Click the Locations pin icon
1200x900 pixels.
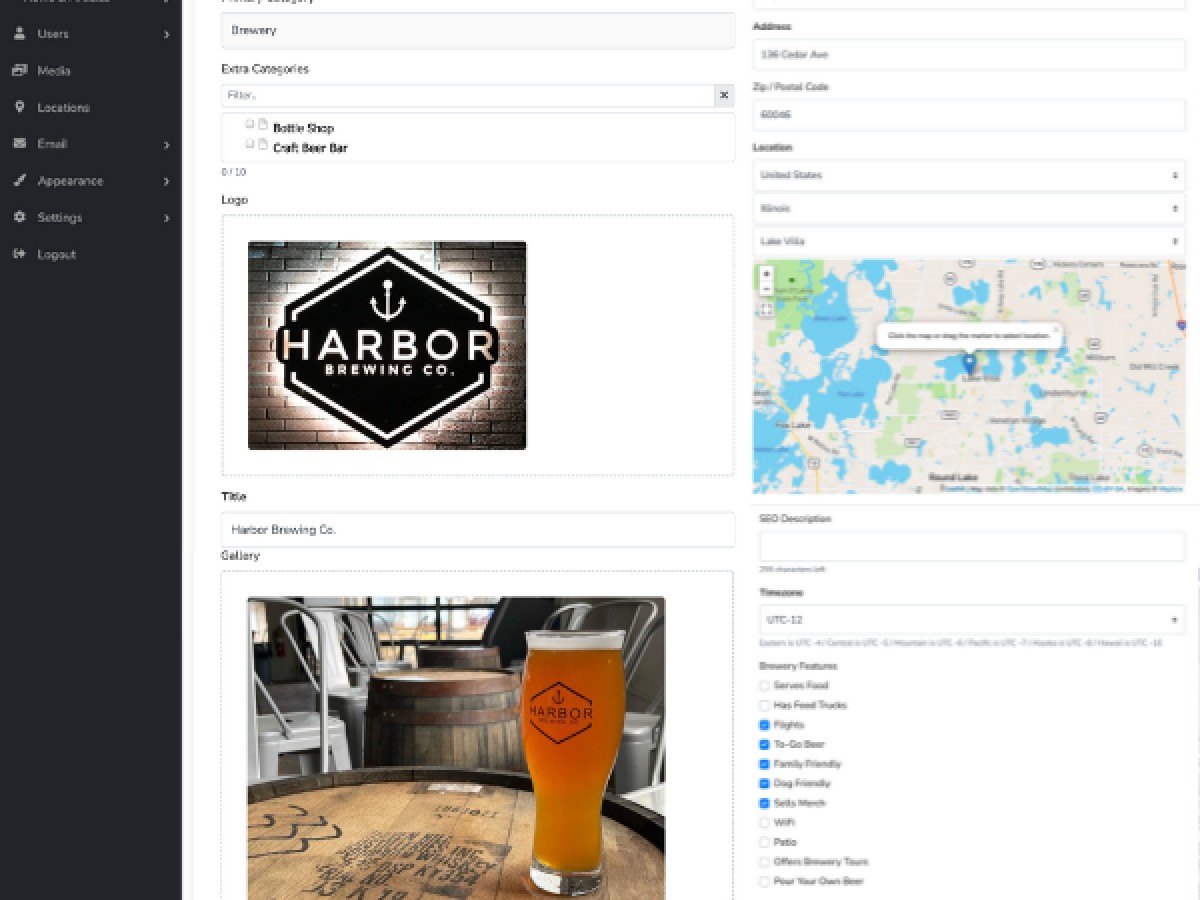[19, 107]
